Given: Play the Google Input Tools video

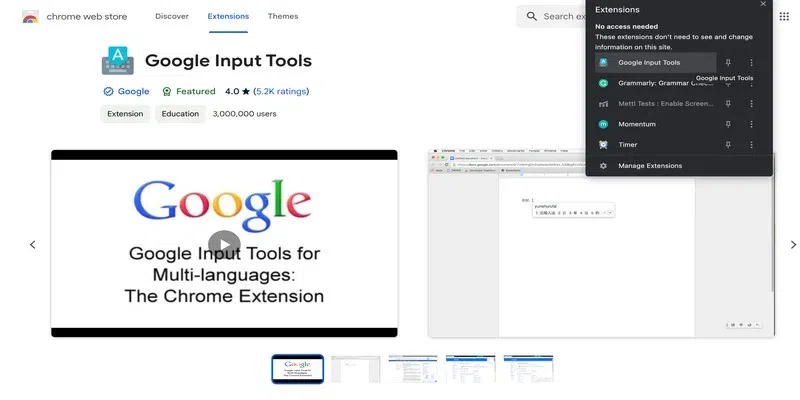Looking at the screenshot, I should 224,244.
